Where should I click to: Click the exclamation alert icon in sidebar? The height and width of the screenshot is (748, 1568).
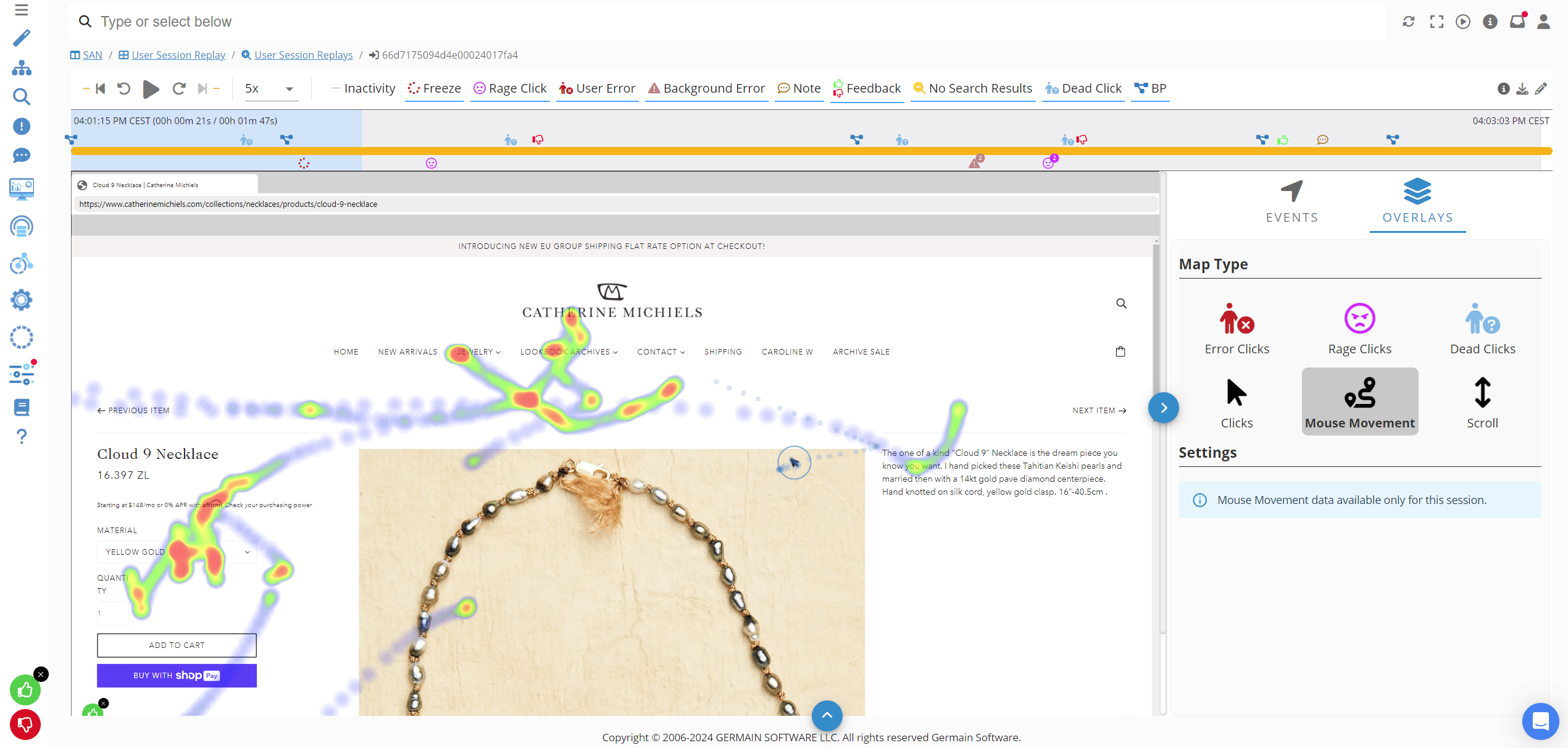click(x=22, y=126)
